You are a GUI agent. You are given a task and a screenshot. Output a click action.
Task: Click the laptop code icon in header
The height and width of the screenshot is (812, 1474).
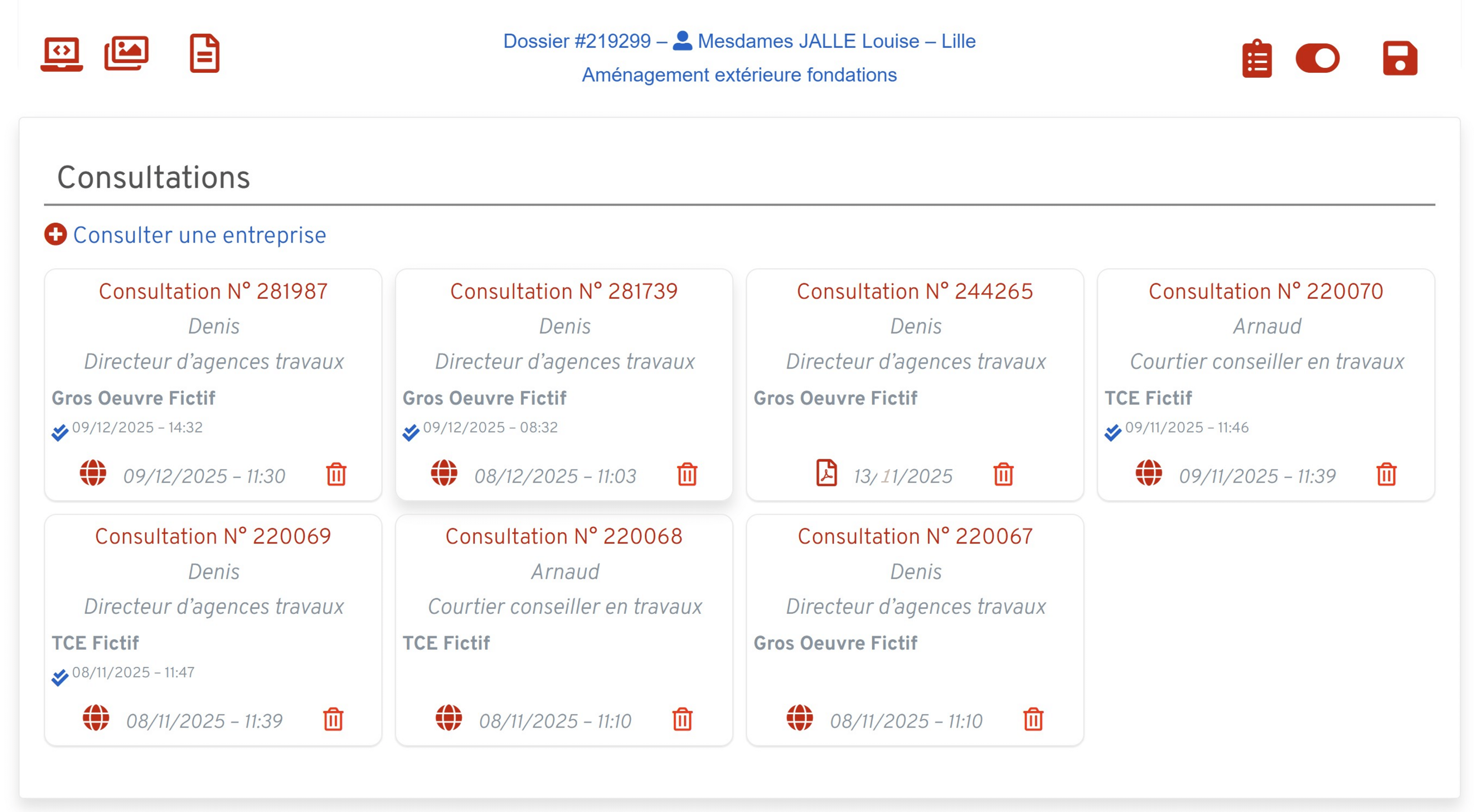[x=62, y=54]
